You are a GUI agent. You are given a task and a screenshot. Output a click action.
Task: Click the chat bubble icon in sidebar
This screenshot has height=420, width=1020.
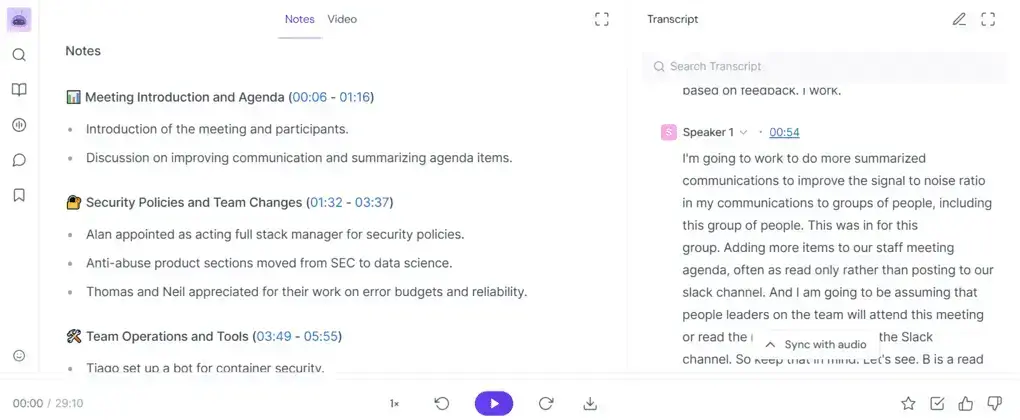pos(19,160)
